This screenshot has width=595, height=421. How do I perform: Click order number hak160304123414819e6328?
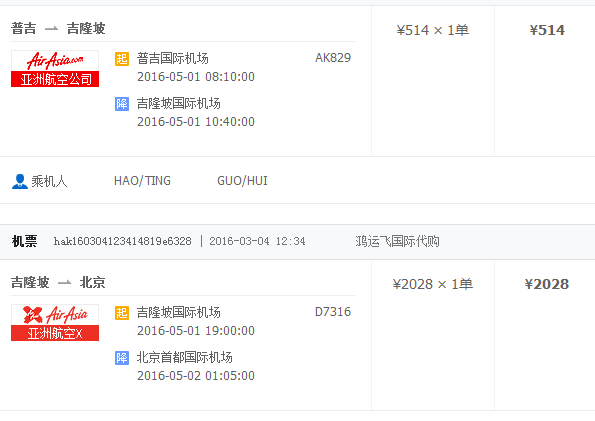(123, 241)
